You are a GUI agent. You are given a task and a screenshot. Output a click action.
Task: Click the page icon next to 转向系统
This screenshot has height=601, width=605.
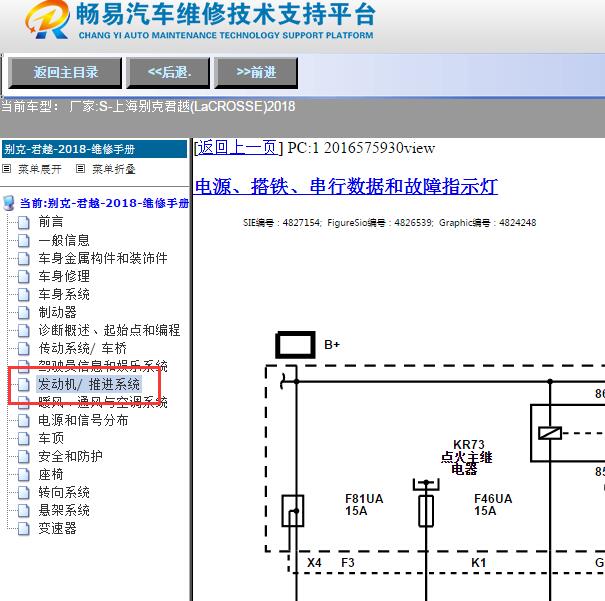click(24, 493)
